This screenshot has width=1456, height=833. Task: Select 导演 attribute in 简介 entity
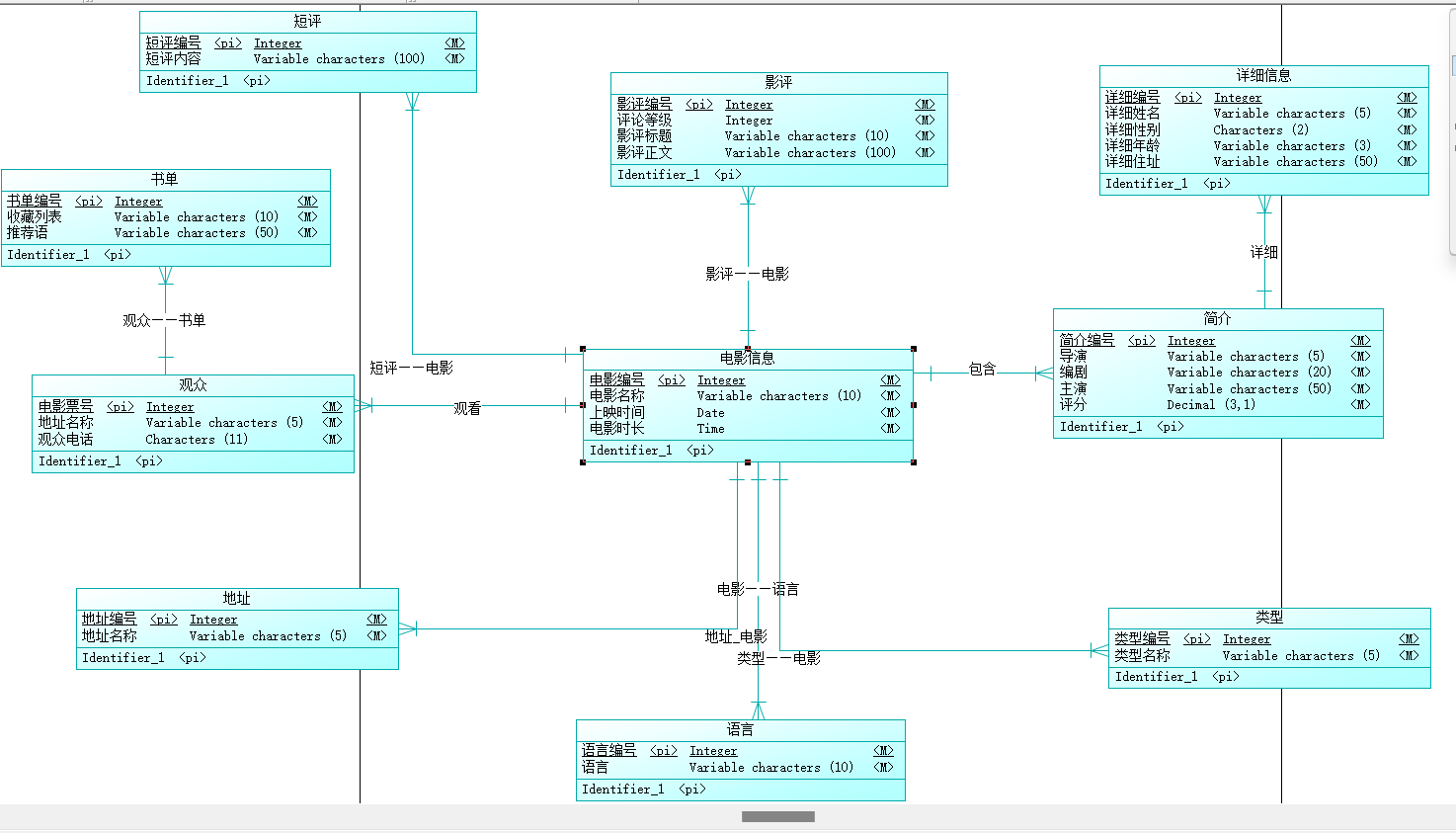pyautogui.click(x=1073, y=356)
